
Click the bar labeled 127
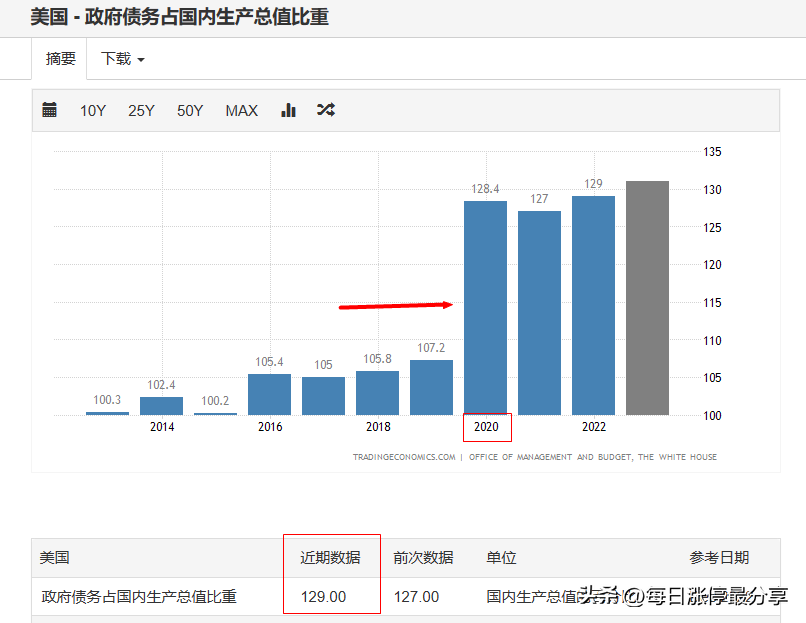[539, 313]
